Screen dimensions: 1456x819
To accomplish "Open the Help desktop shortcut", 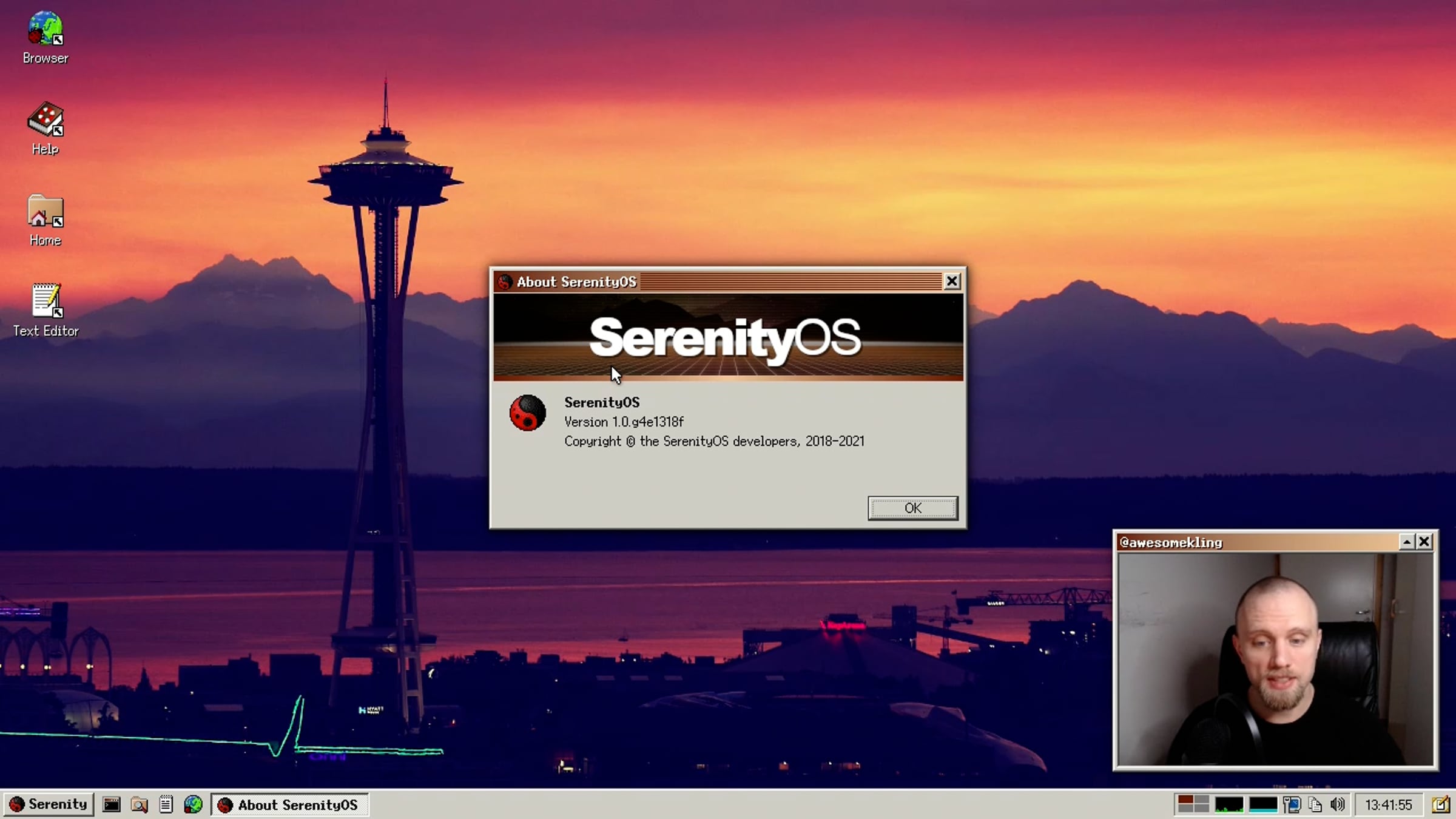I will coord(45,129).
